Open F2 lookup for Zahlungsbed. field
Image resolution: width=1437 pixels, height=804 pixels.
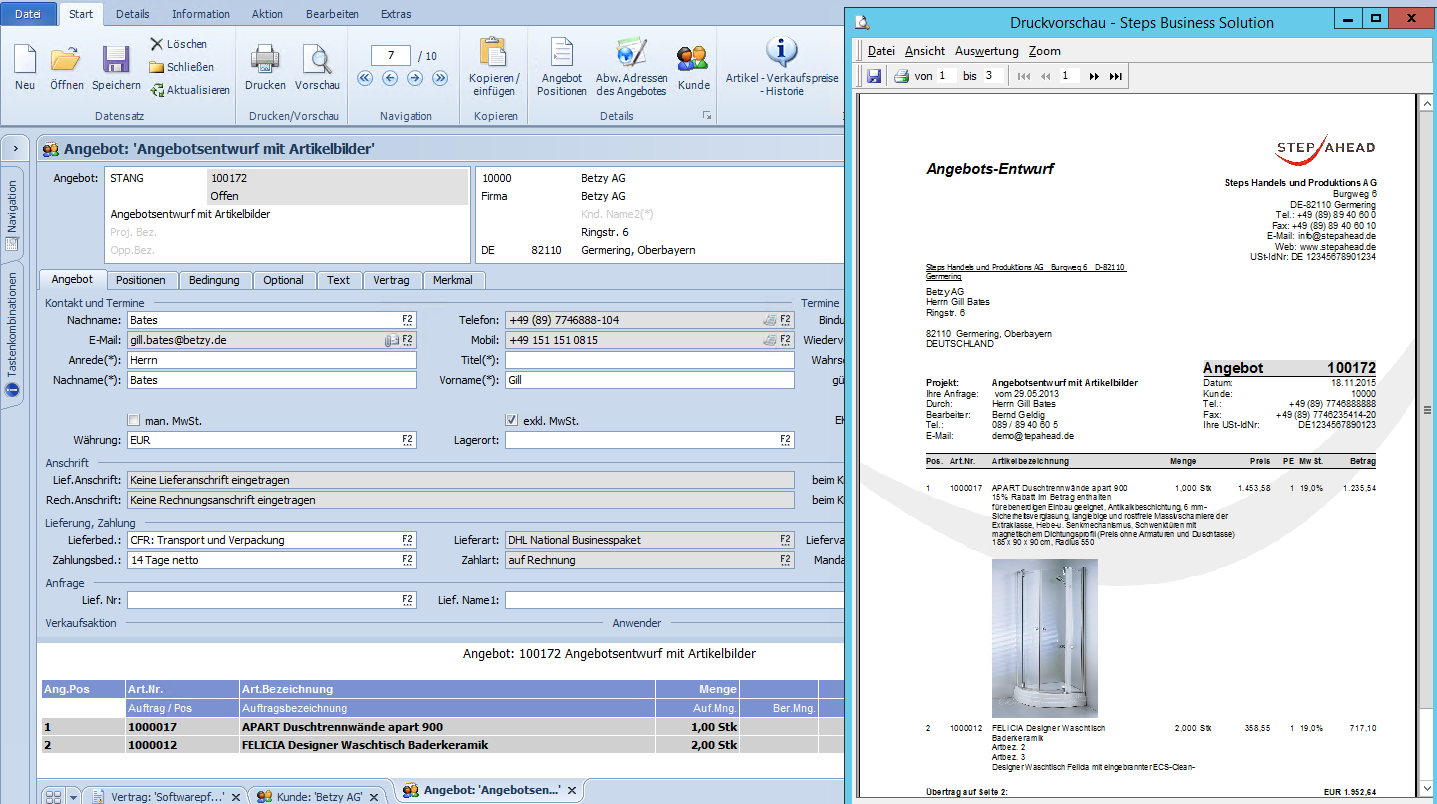tap(408, 560)
